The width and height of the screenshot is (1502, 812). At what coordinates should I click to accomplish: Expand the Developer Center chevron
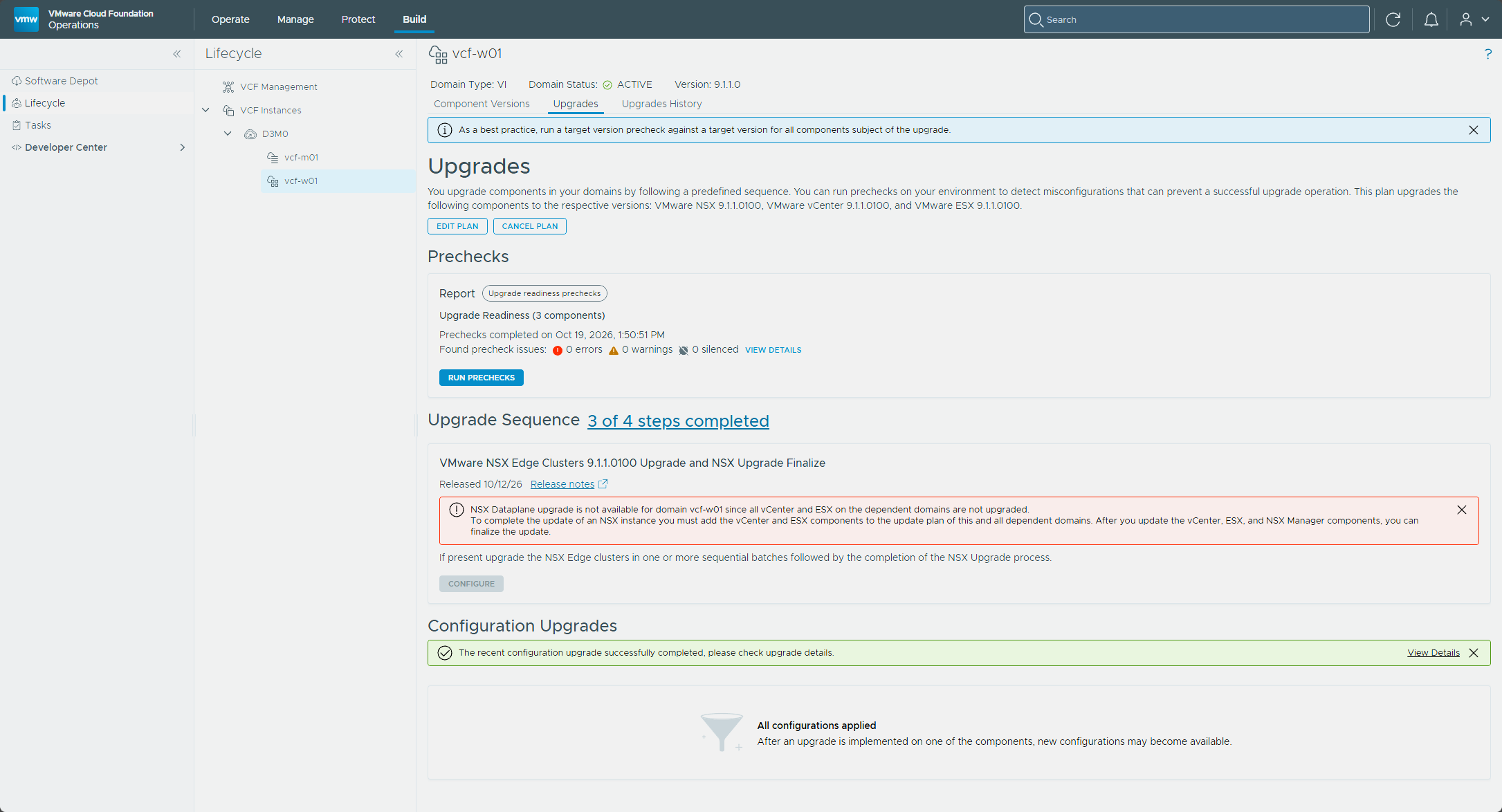click(182, 147)
